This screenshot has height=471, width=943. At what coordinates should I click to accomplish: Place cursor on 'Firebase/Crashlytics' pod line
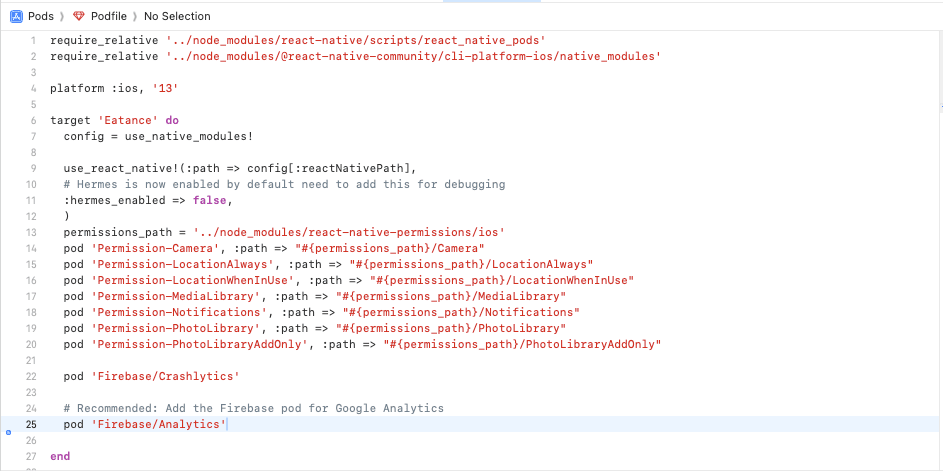[149, 376]
